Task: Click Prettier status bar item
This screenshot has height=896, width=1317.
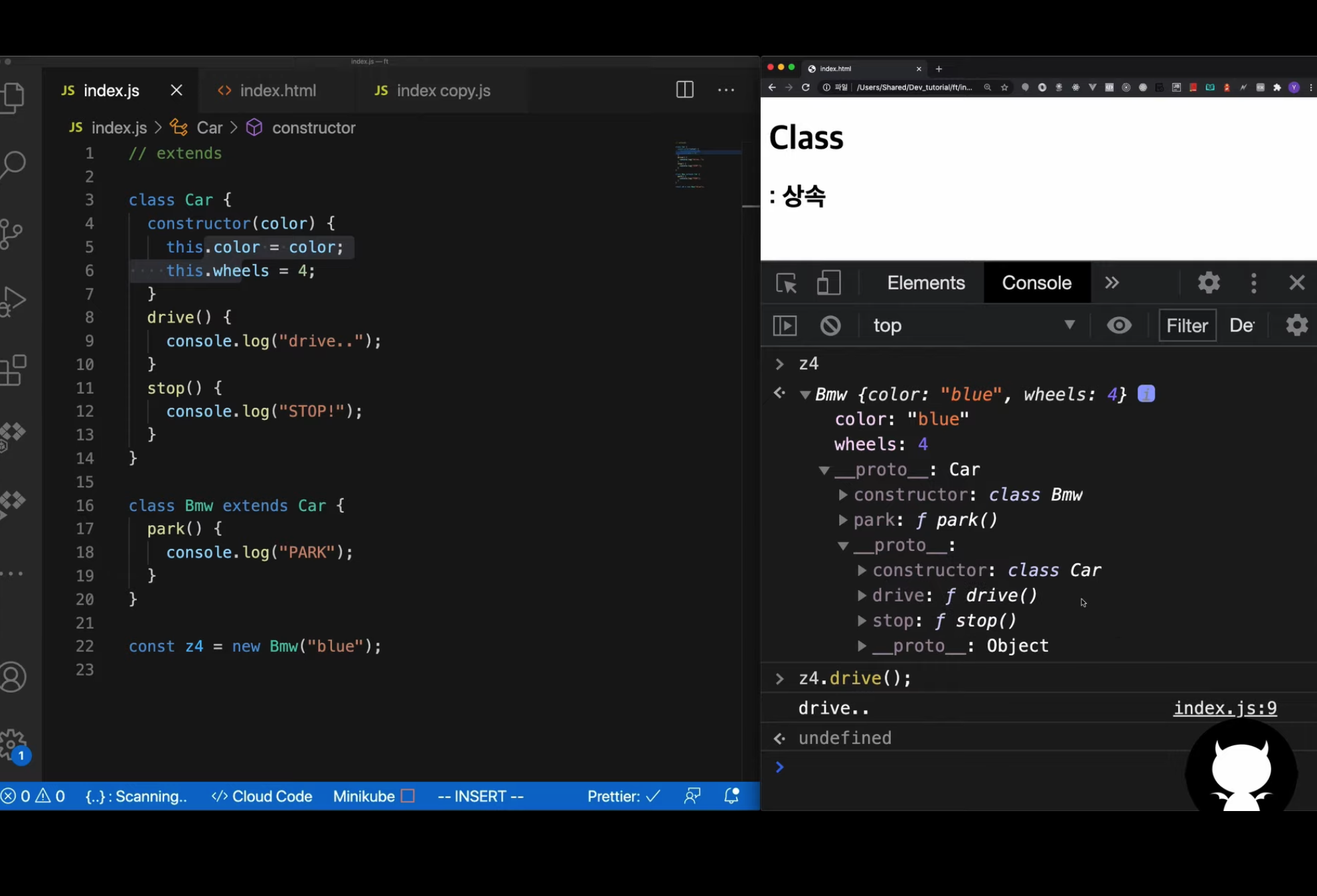Action: coord(623,796)
